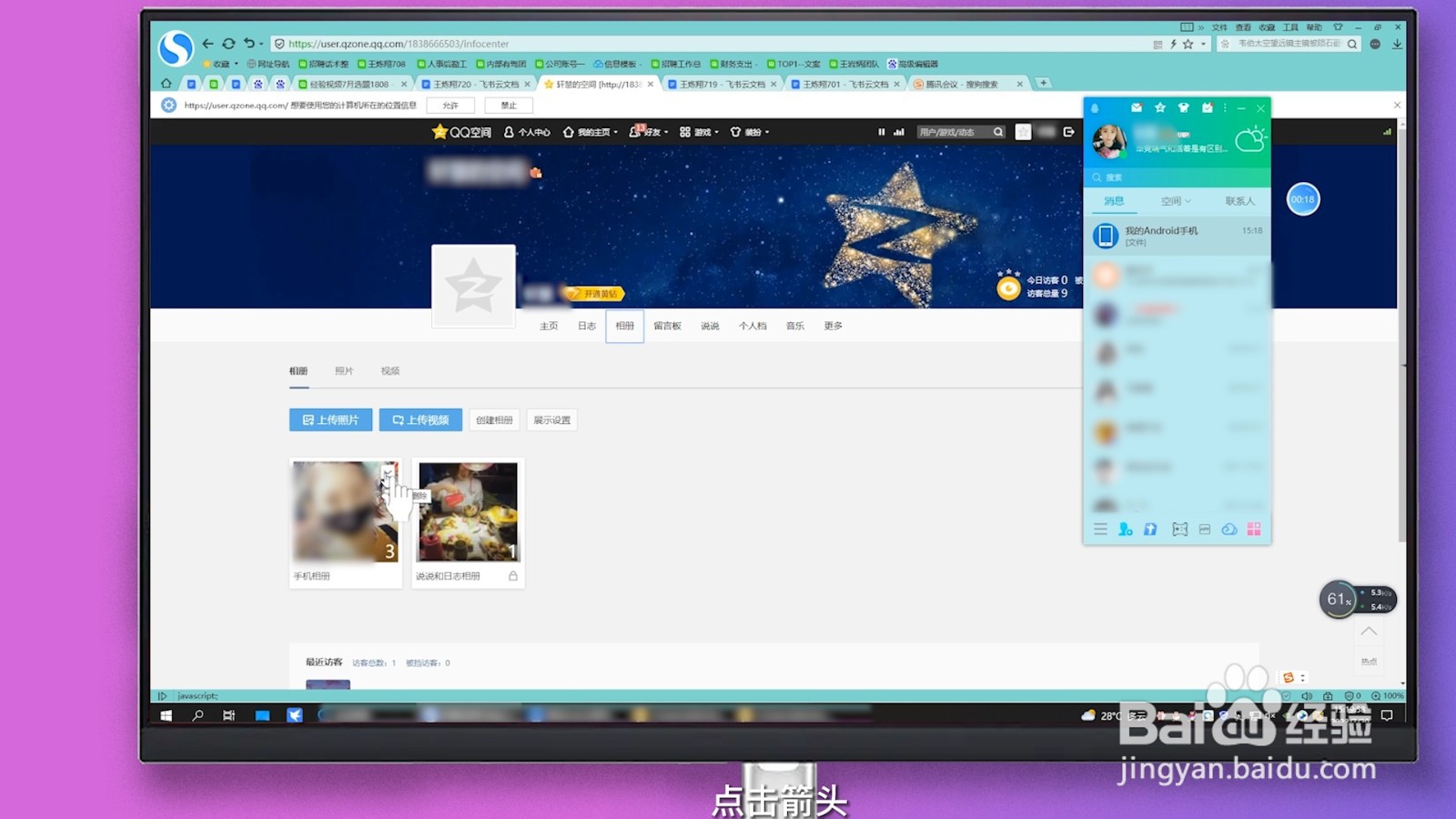The width and height of the screenshot is (1456, 819).
Task: Bookmark this page with the star icon
Action: click(1188, 44)
